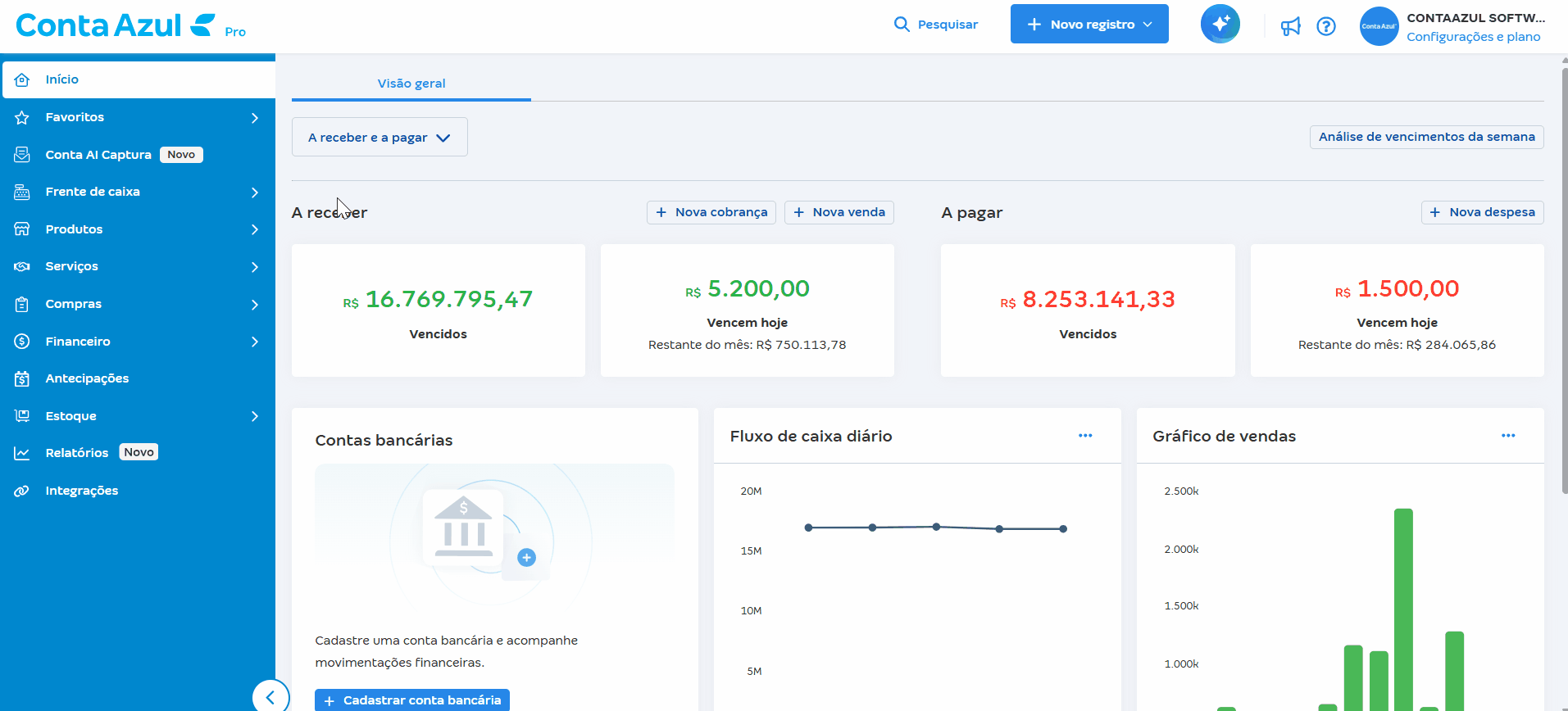The image size is (1568, 711).
Task: Click the search magnifier icon
Action: click(902, 25)
